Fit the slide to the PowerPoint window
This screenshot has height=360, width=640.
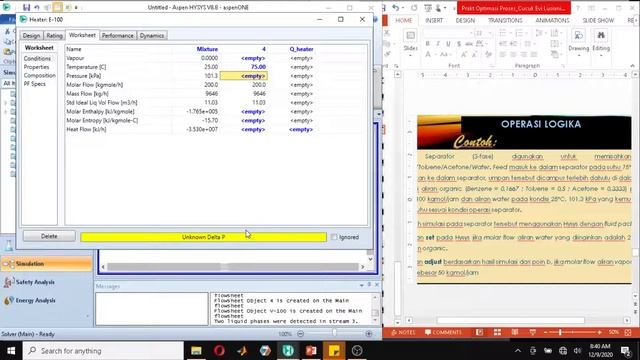pyautogui.click(x=628, y=333)
